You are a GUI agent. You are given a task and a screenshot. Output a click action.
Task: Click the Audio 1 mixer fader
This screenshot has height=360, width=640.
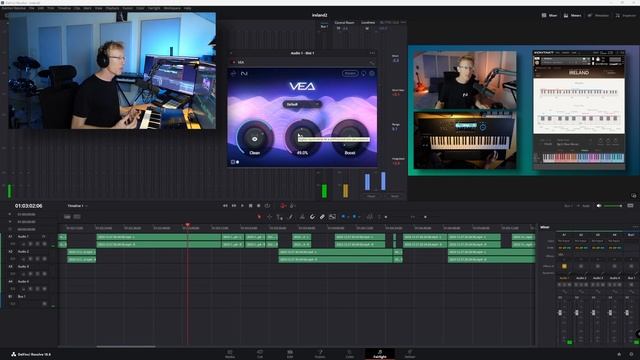click(560, 313)
